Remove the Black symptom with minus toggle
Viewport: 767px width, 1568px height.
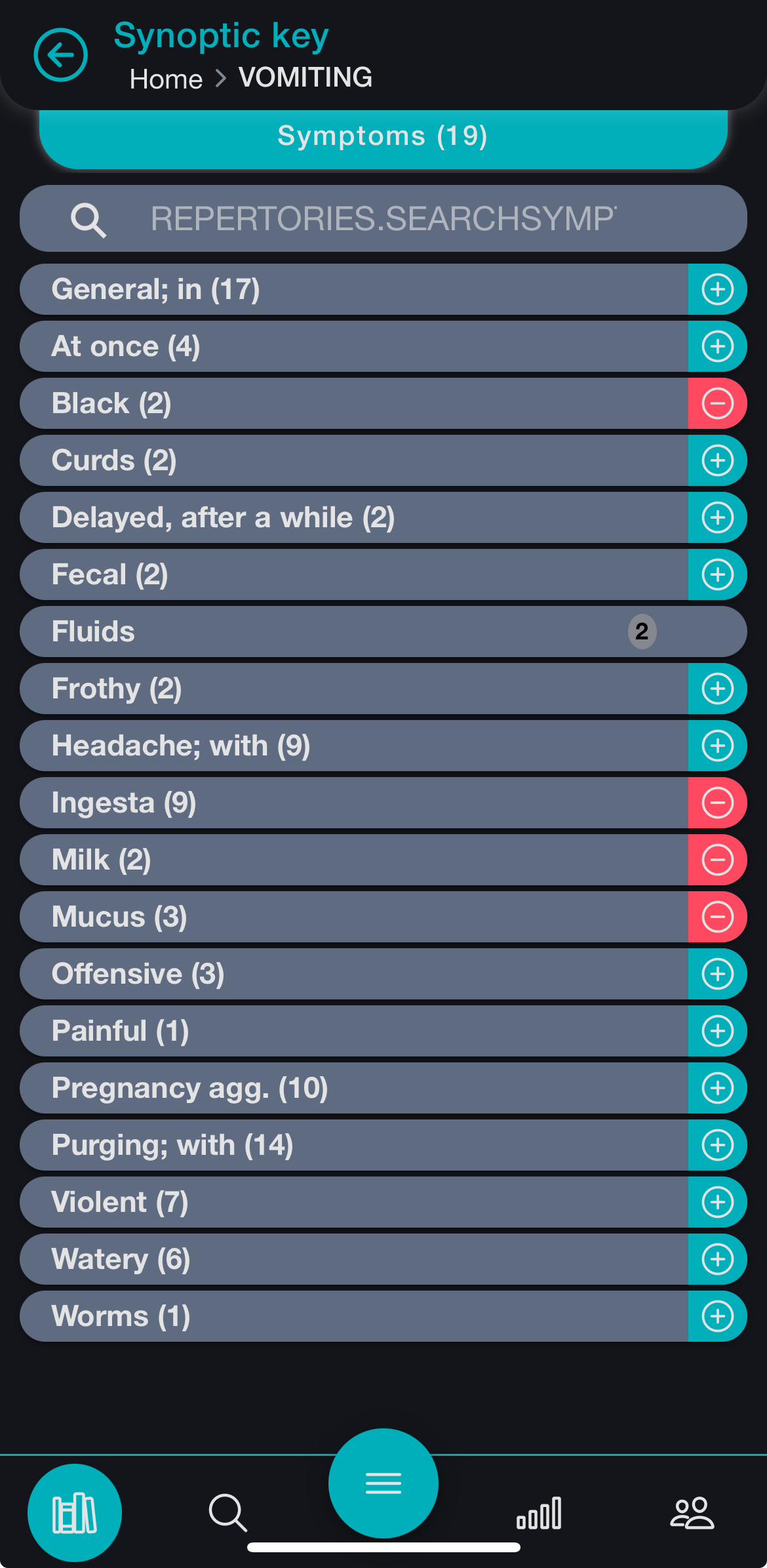[717, 403]
